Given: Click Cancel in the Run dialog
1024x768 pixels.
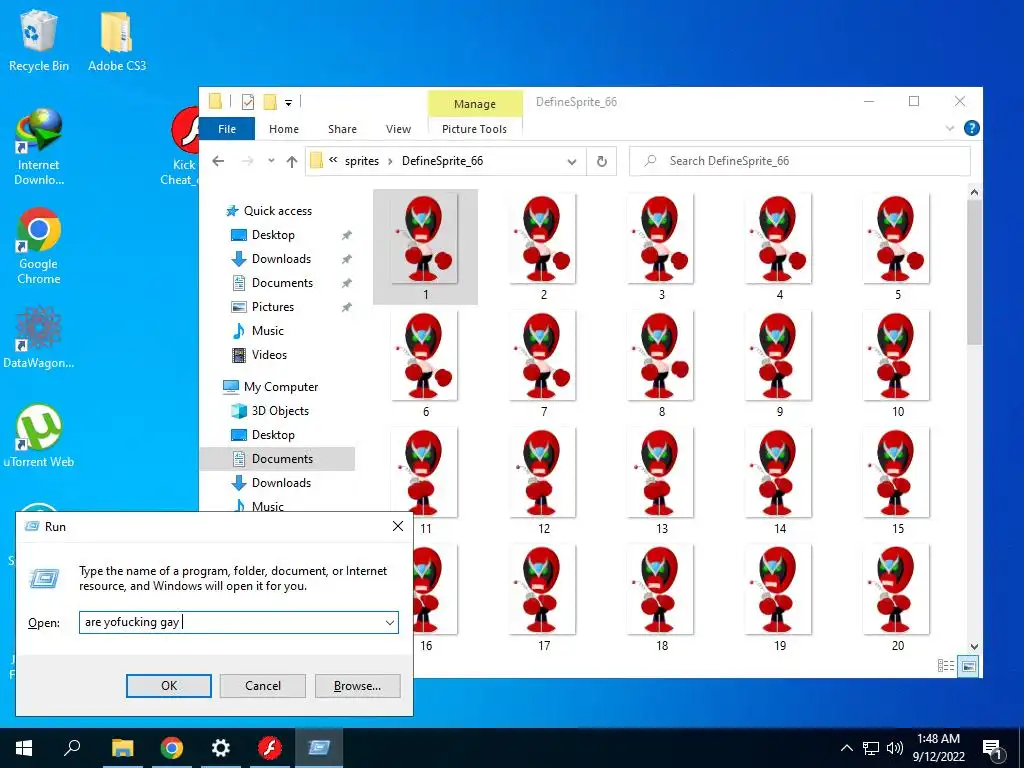Looking at the screenshot, I should pos(263,686).
